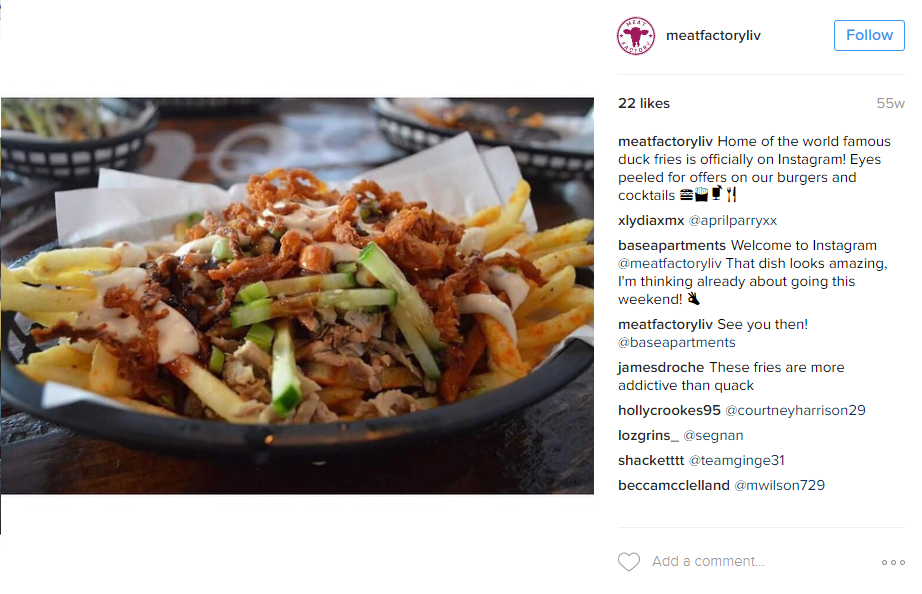
Task: Open the @segnan mention
Action: 713,436
